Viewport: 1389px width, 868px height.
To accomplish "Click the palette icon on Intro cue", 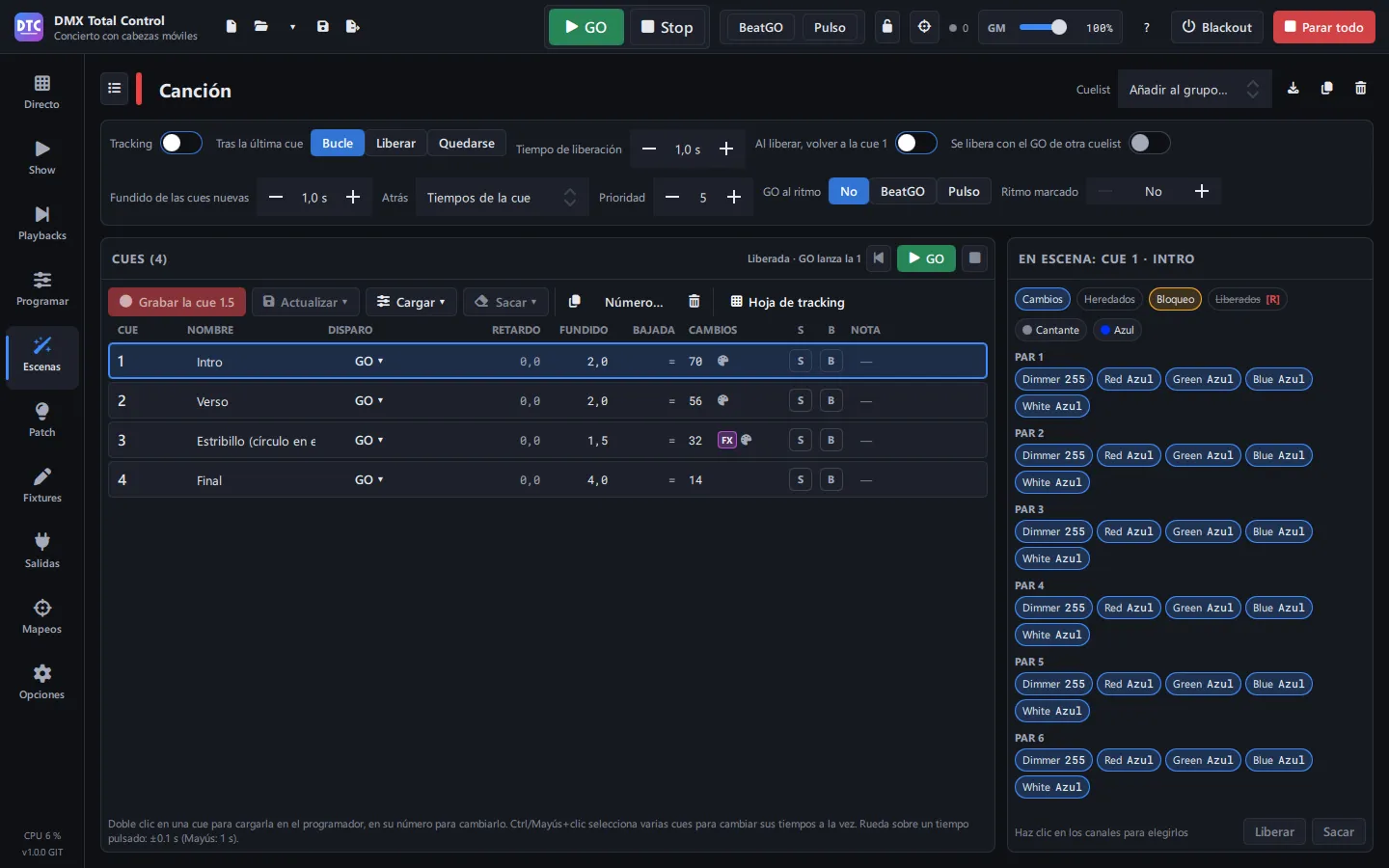I will (723, 362).
